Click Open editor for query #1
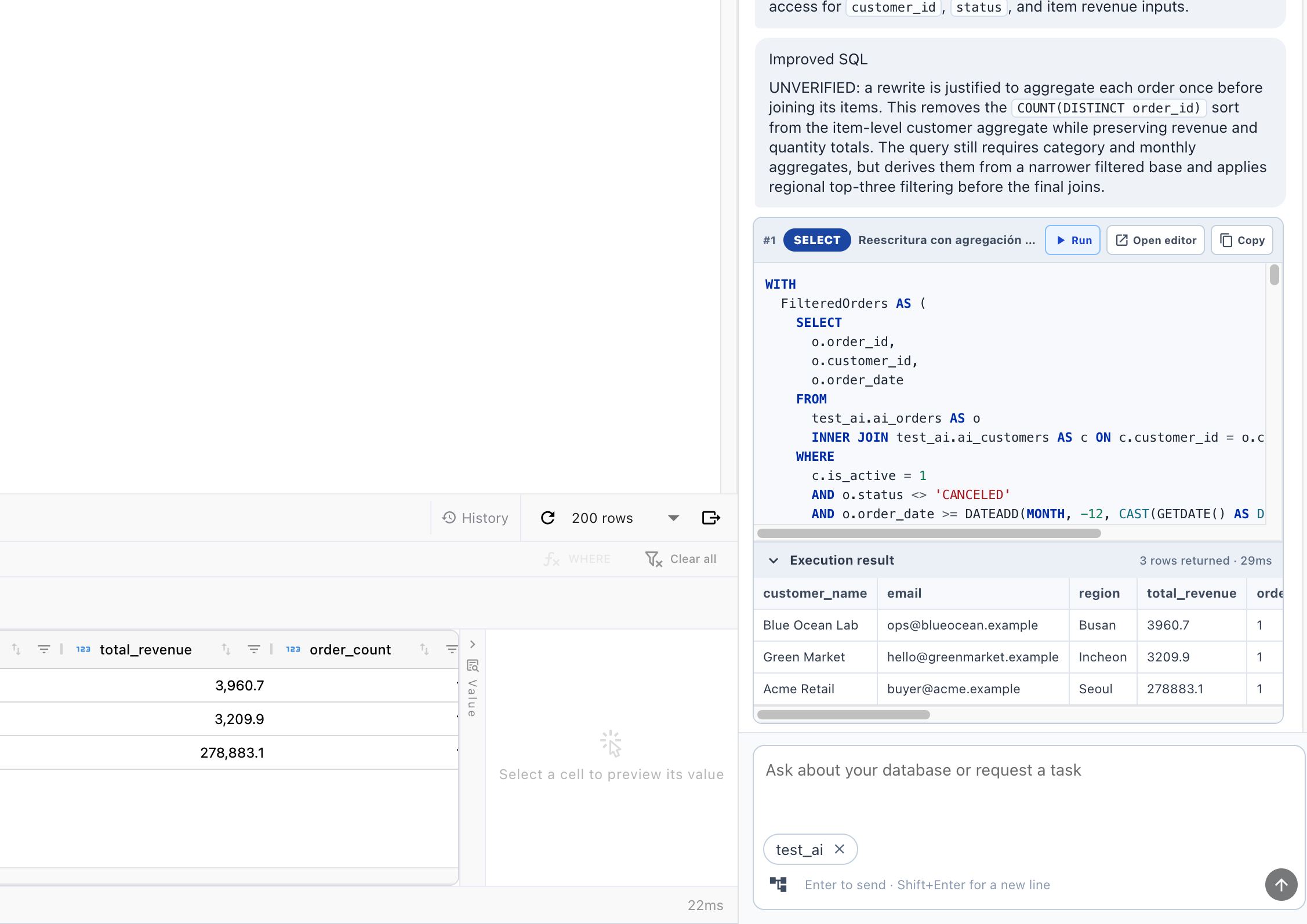 [1156, 240]
